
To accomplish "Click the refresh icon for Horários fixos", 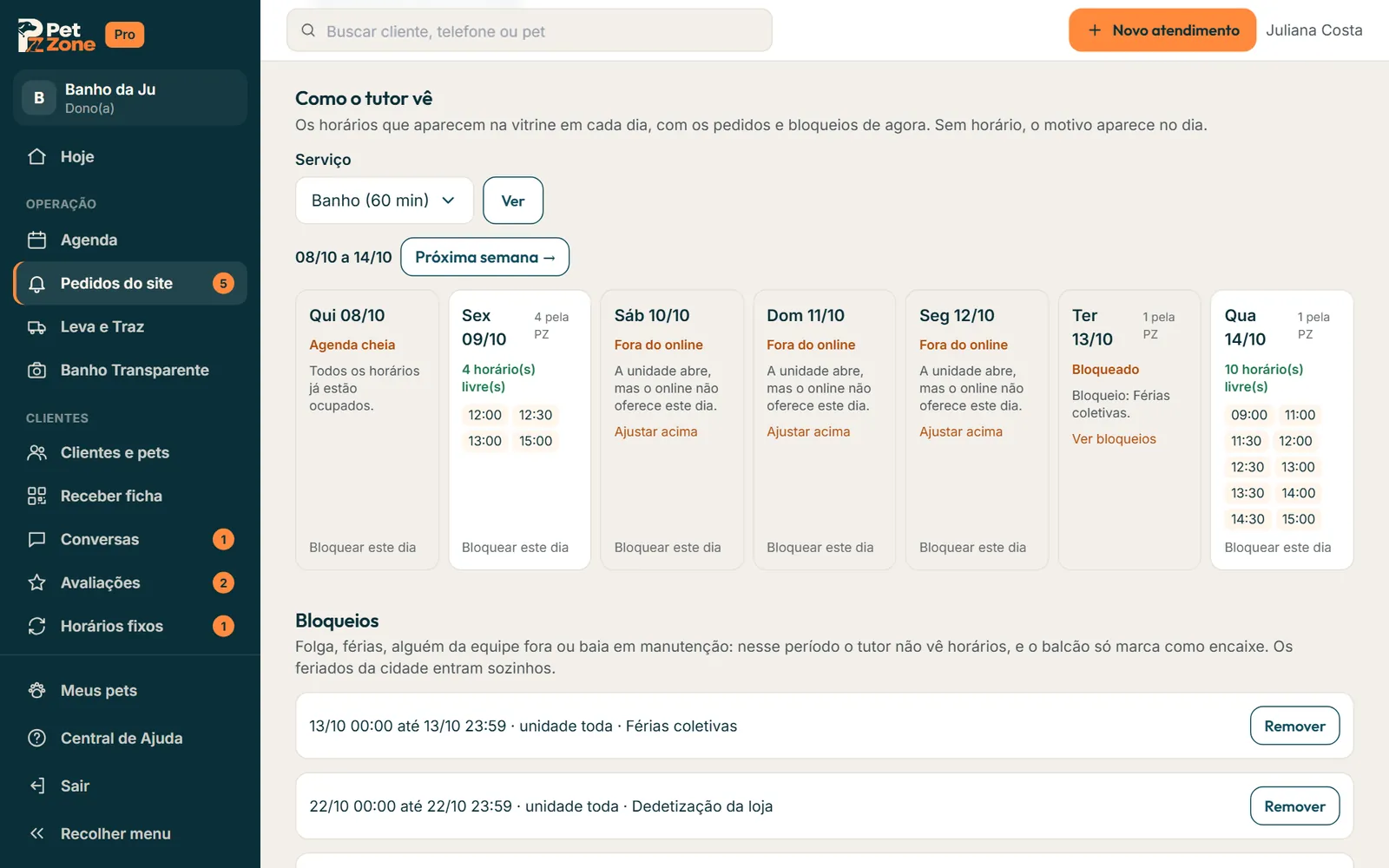I will (36, 627).
